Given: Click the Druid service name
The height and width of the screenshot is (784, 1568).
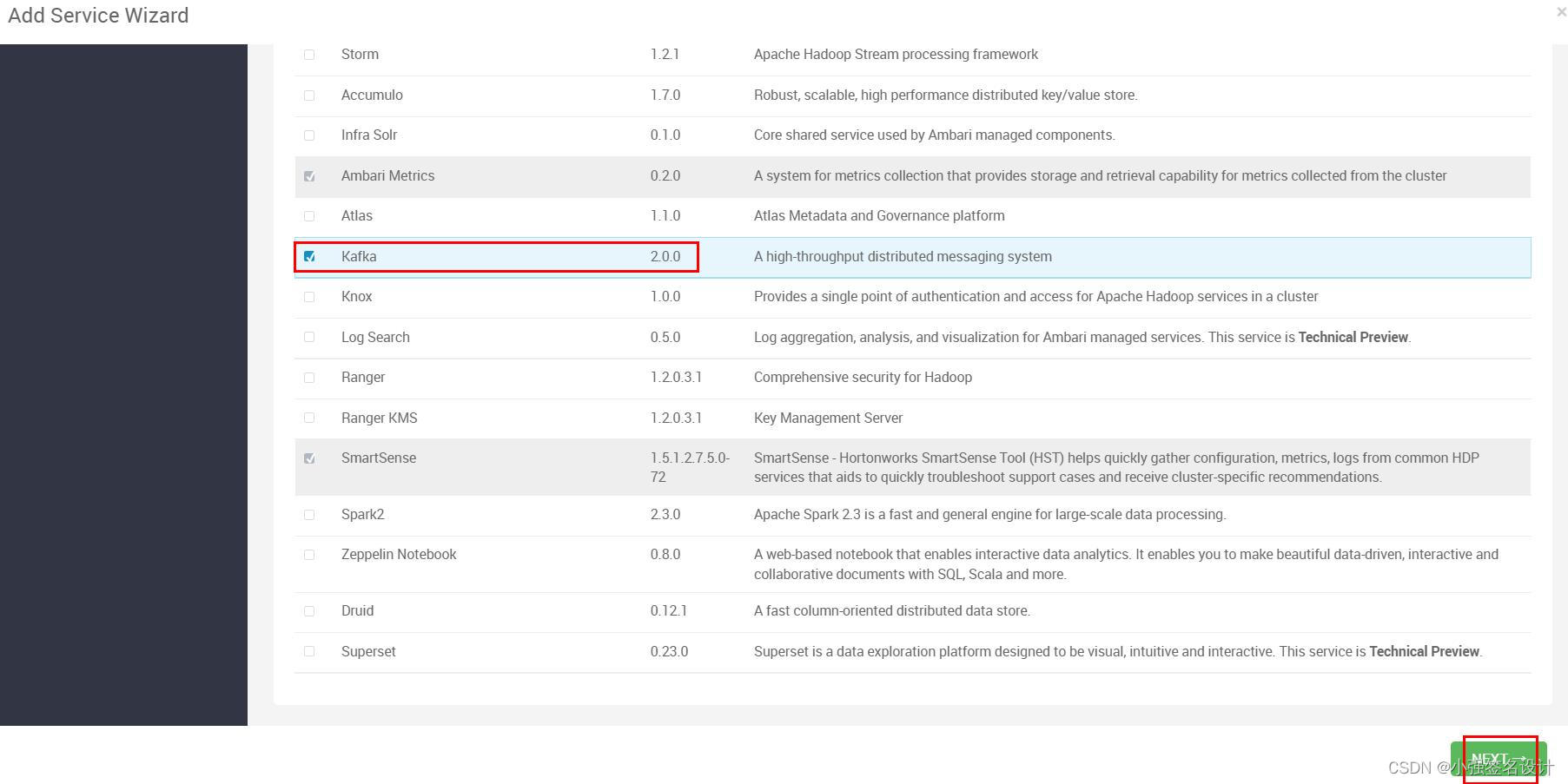Looking at the screenshot, I should tap(358, 610).
